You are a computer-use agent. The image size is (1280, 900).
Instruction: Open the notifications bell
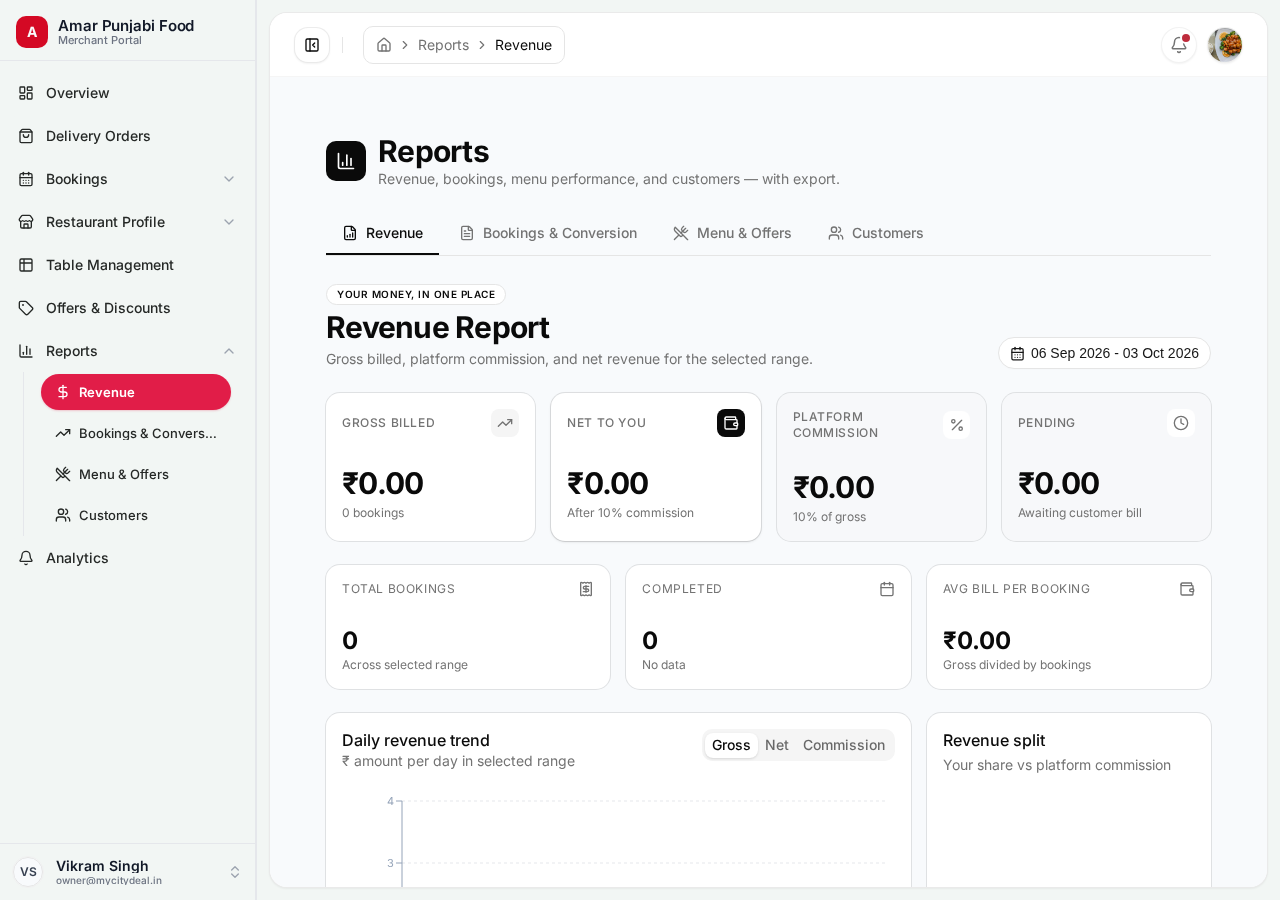[1179, 45]
